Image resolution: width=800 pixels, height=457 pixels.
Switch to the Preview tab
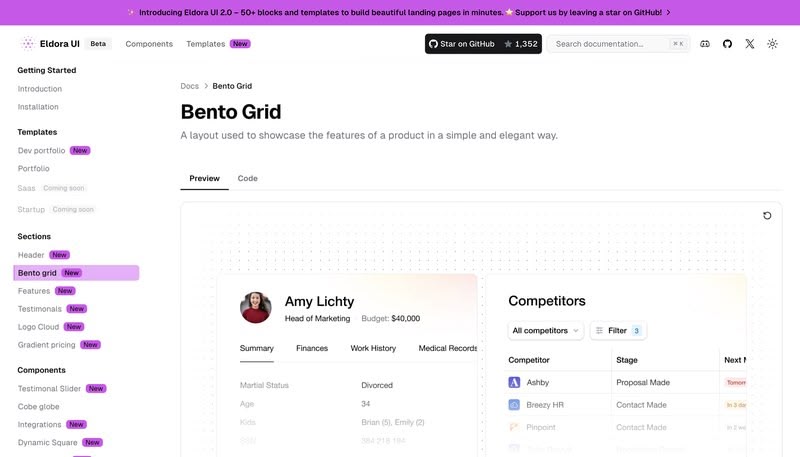(x=204, y=178)
